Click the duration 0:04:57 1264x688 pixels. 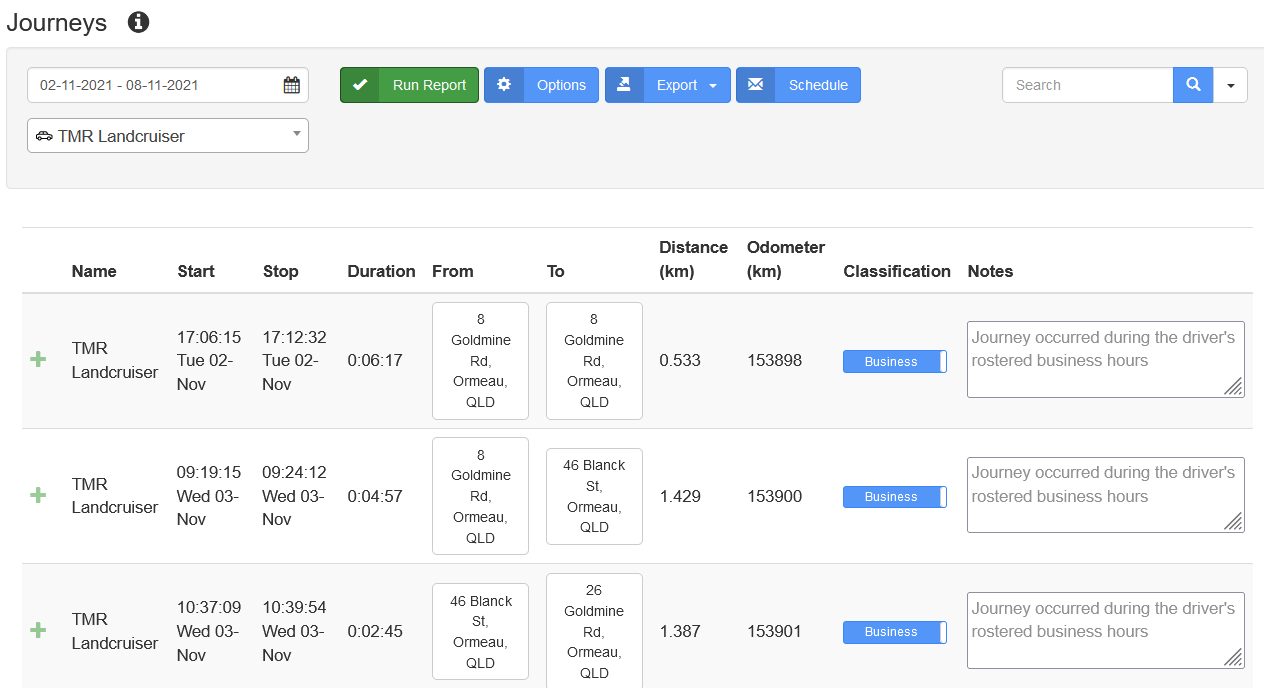(375, 496)
